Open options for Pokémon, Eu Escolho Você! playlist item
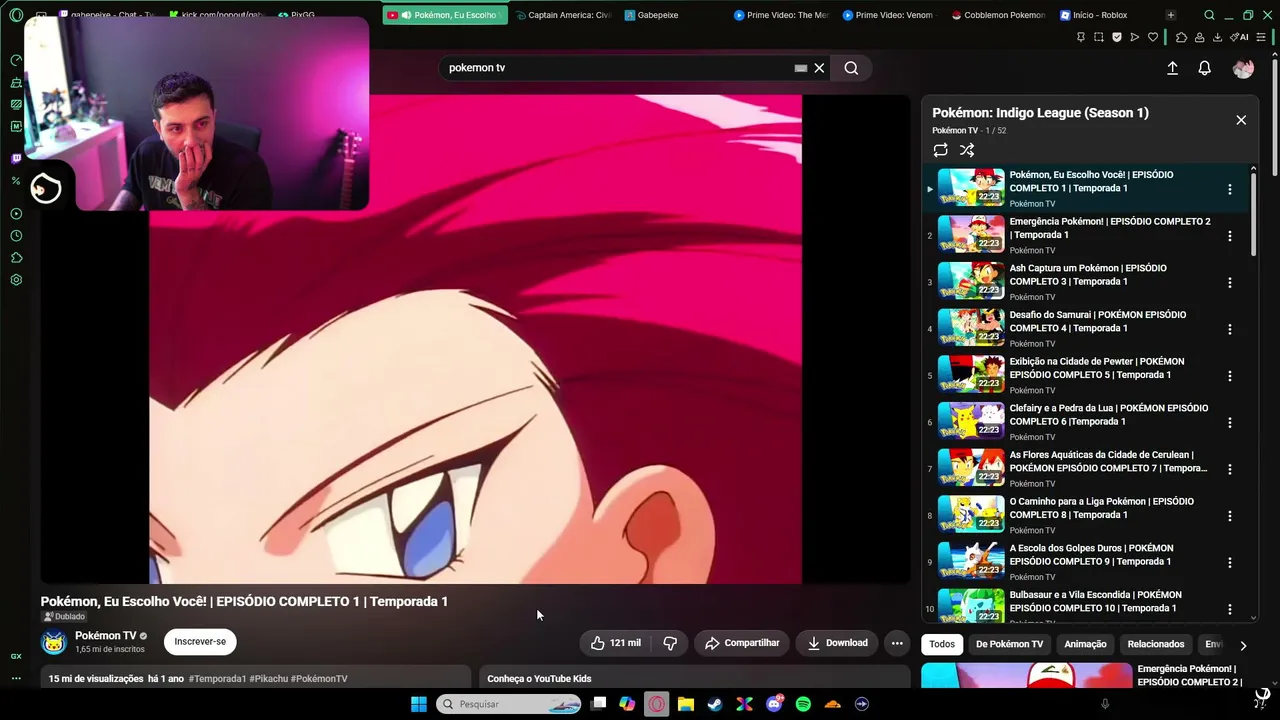Image resolution: width=1280 pixels, height=720 pixels. 1230,189
